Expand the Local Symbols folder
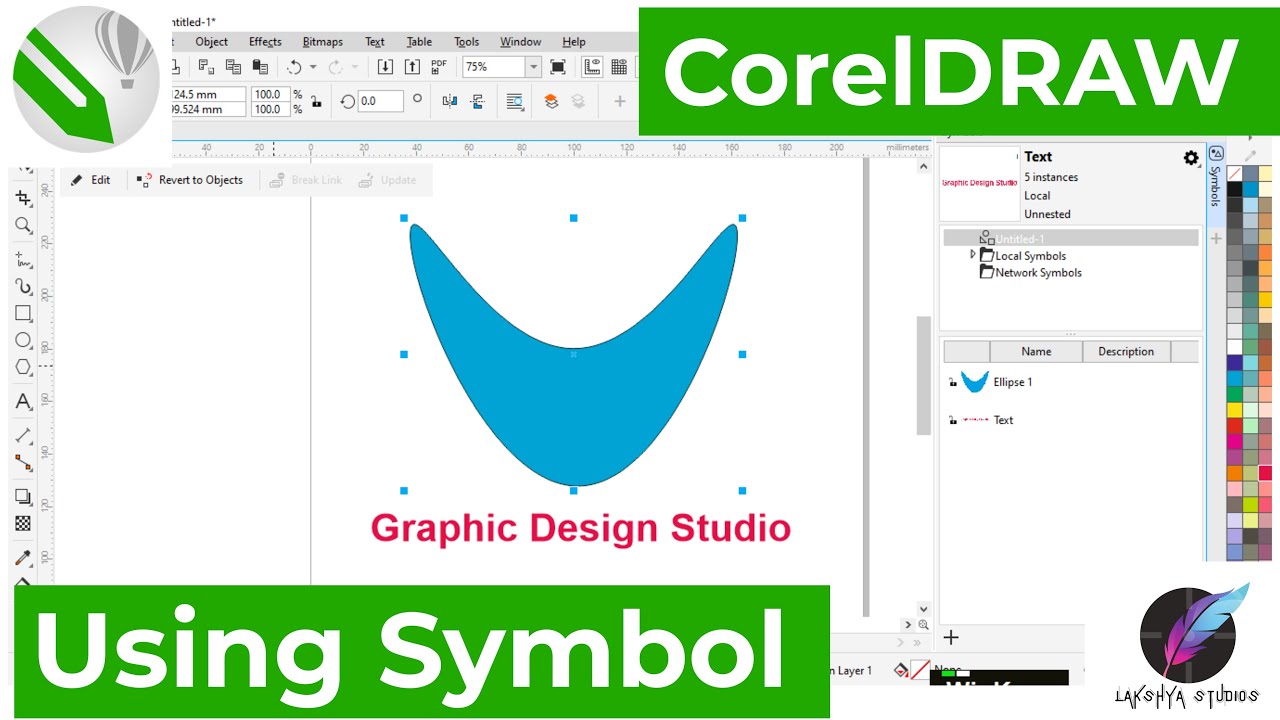Screen dimensions: 1280x720 [972, 255]
